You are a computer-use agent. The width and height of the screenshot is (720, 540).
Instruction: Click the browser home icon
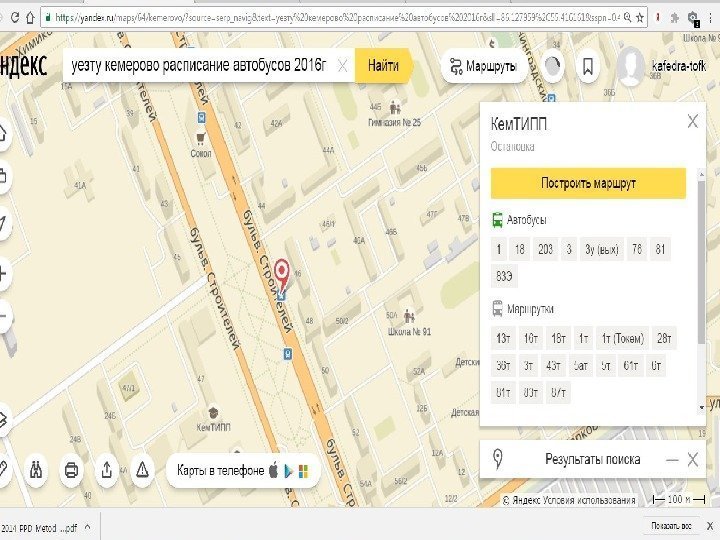(x=30, y=17)
